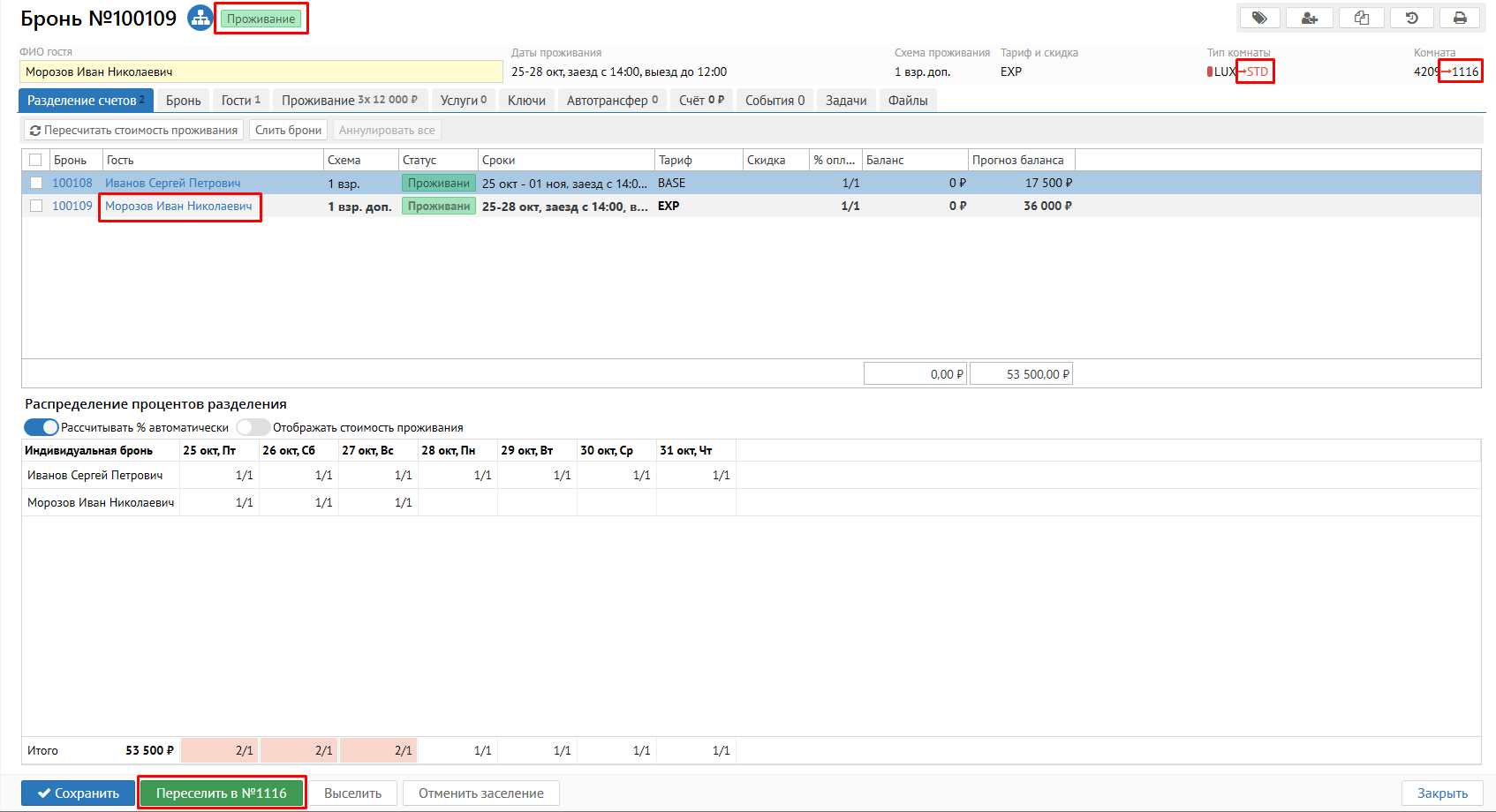
Task: Click the Слить брони button
Action: click(288, 131)
